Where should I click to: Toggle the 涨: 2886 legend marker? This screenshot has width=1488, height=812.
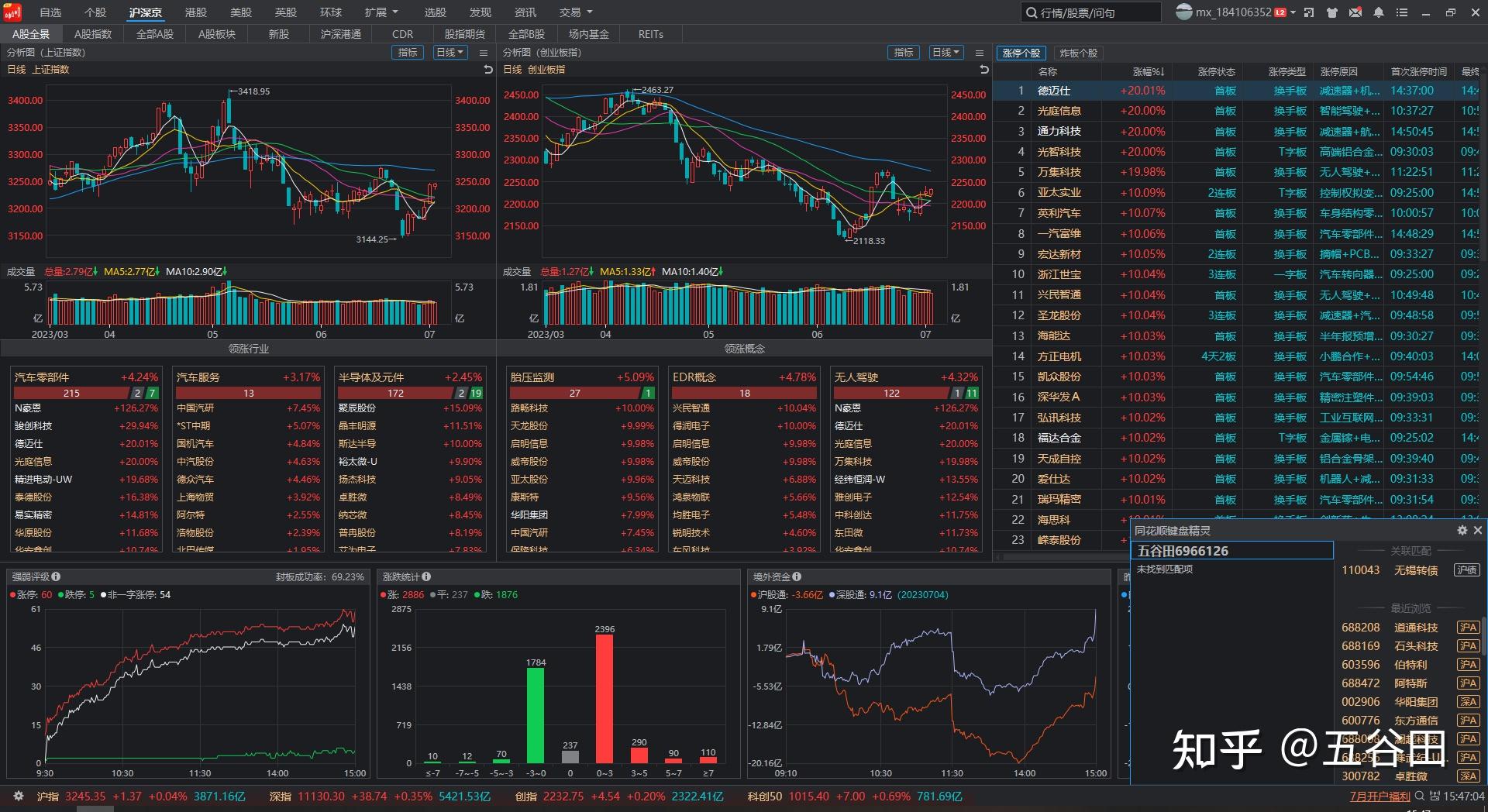[402, 595]
